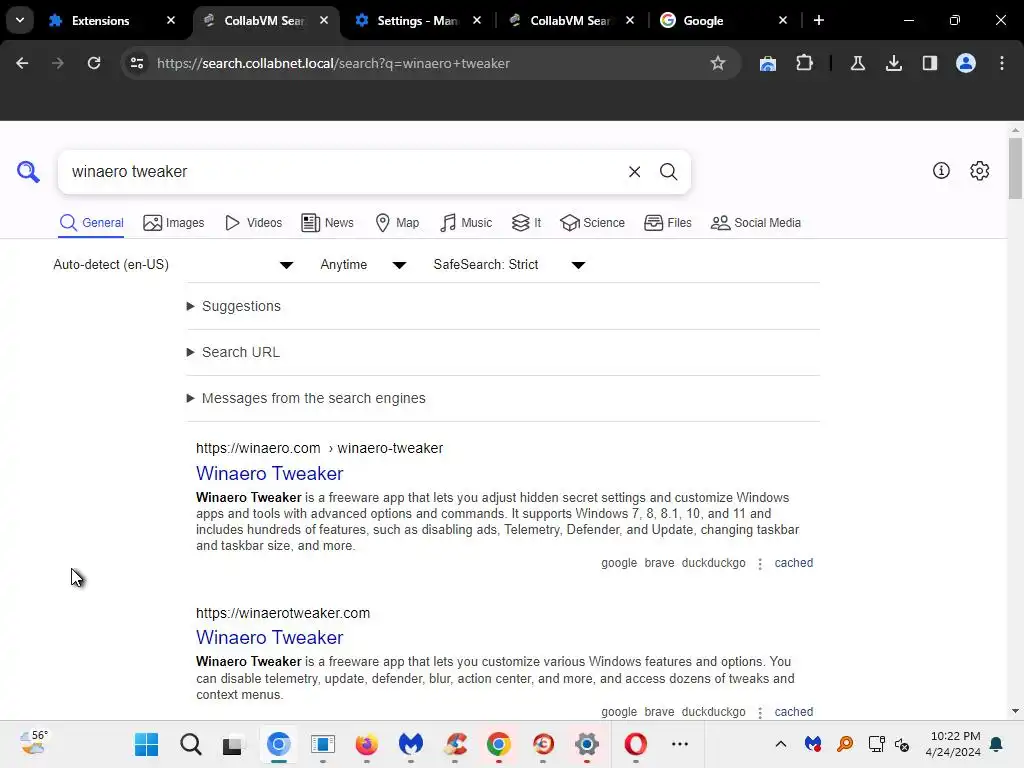Open the winaerotweaker.com Winaero Tweaker result
The height and width of the screenshot is (768, 1024).
pyautogui.click(x=269, y=637)
